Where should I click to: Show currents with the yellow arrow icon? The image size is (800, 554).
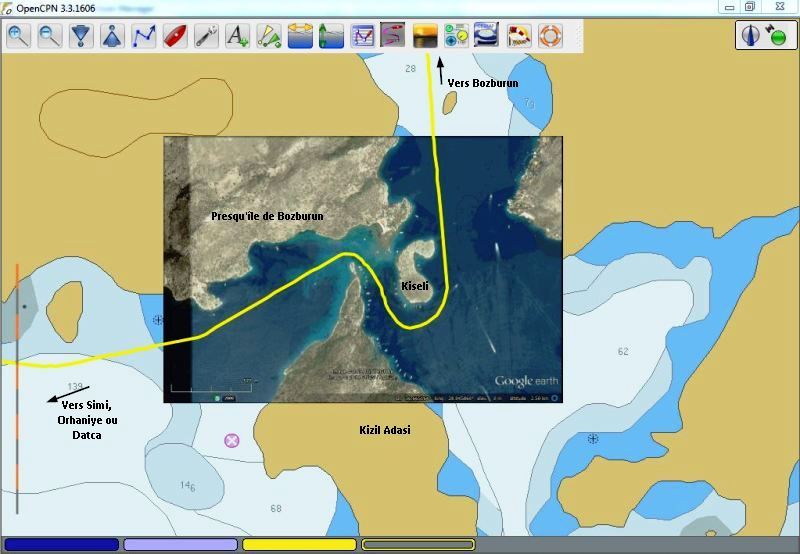tap(300, 36)
